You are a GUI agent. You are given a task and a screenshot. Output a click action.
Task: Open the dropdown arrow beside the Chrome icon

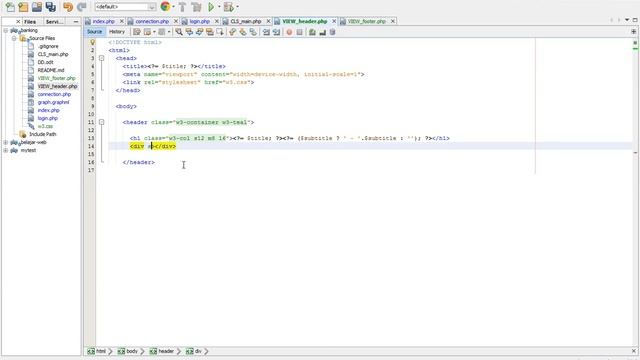[173, 7]
